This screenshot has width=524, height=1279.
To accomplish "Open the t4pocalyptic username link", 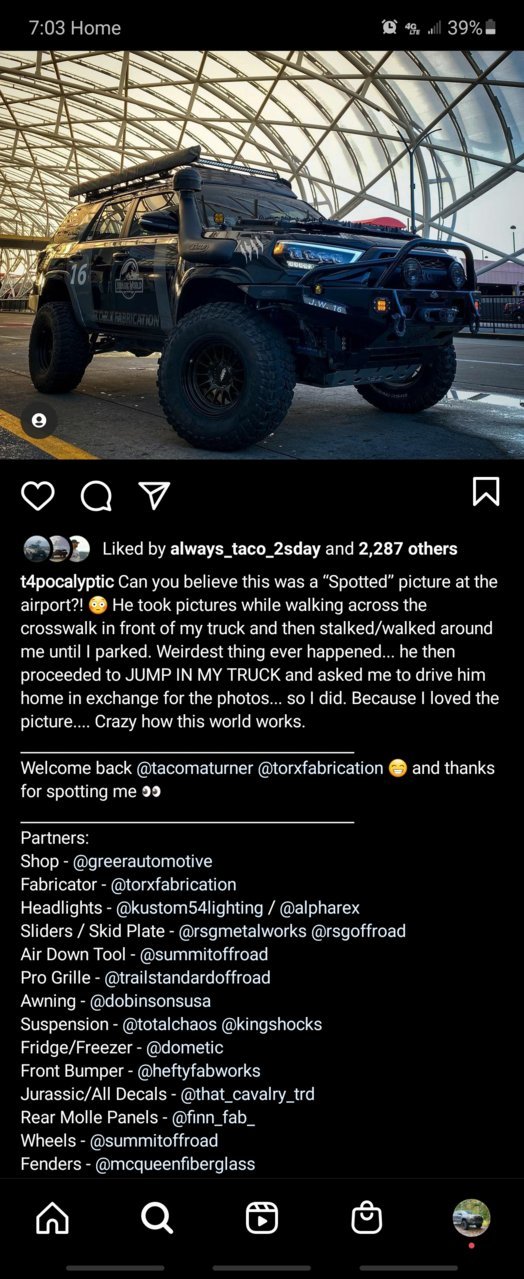I will [67, 582].
